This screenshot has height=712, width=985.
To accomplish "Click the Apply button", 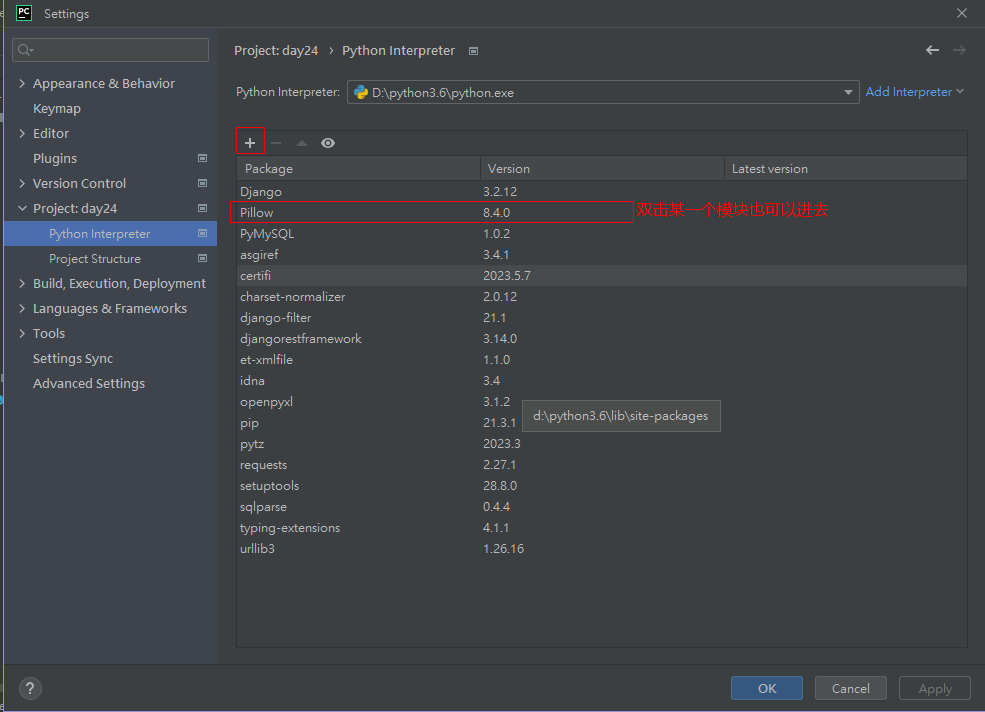I will (x=935, y=688).
